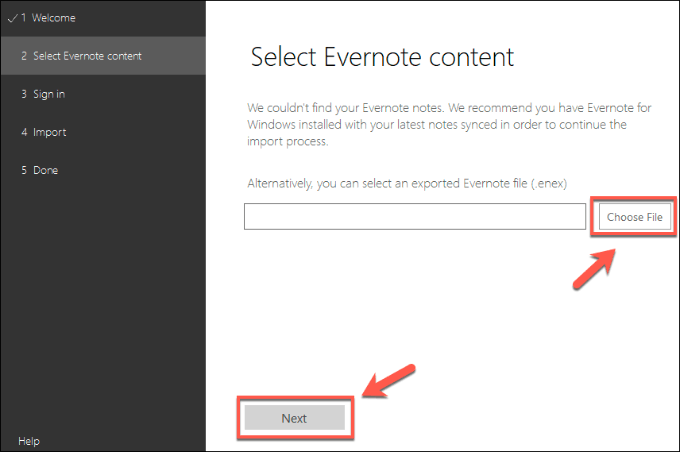Click the number 5 beside Done
This screenshot has width=680, height=452.
pos(22,170)
